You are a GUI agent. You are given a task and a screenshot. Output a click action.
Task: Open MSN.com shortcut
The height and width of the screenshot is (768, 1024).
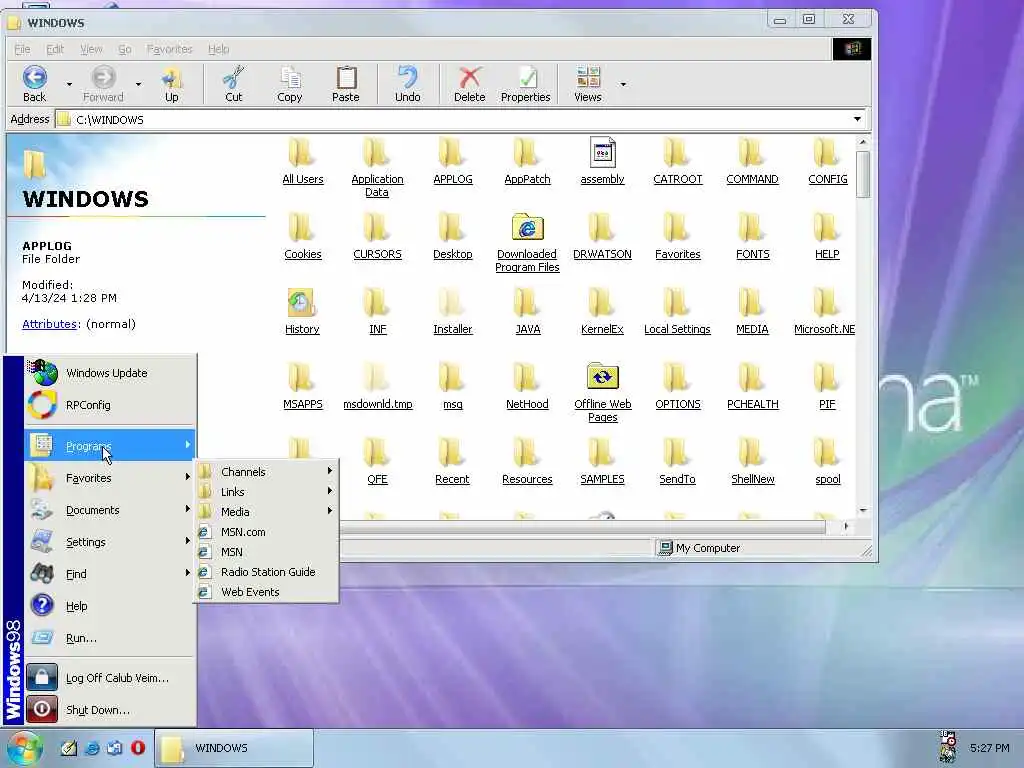pos(266,532)
